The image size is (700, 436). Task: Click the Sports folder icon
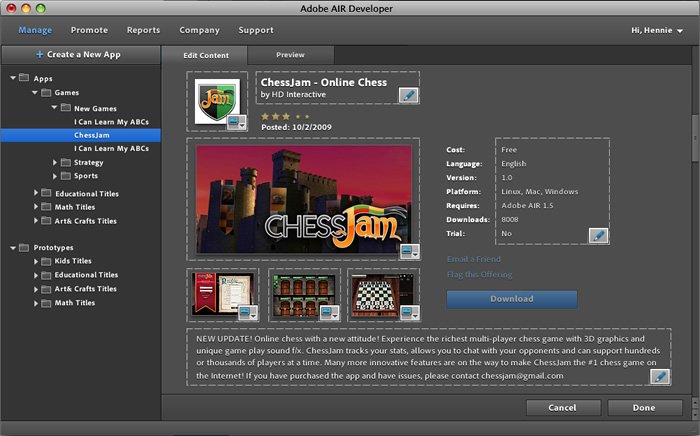66,176
